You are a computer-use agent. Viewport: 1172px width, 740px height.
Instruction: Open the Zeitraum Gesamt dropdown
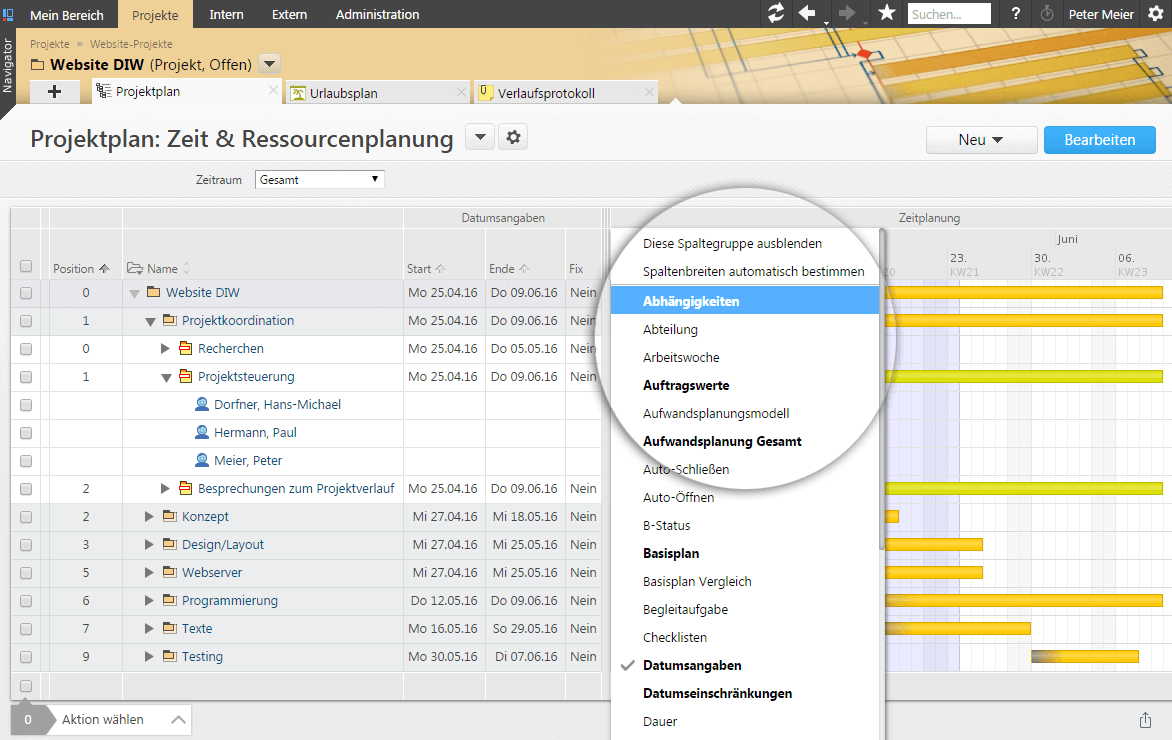coord(320,180)
